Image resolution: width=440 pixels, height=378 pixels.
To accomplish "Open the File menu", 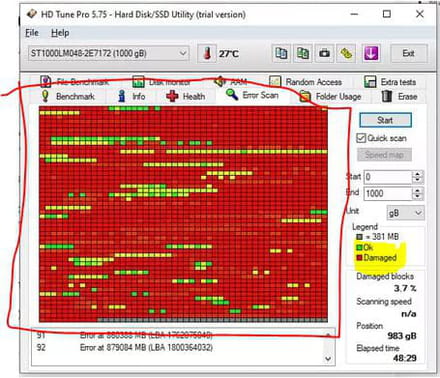I will [32, 33].
